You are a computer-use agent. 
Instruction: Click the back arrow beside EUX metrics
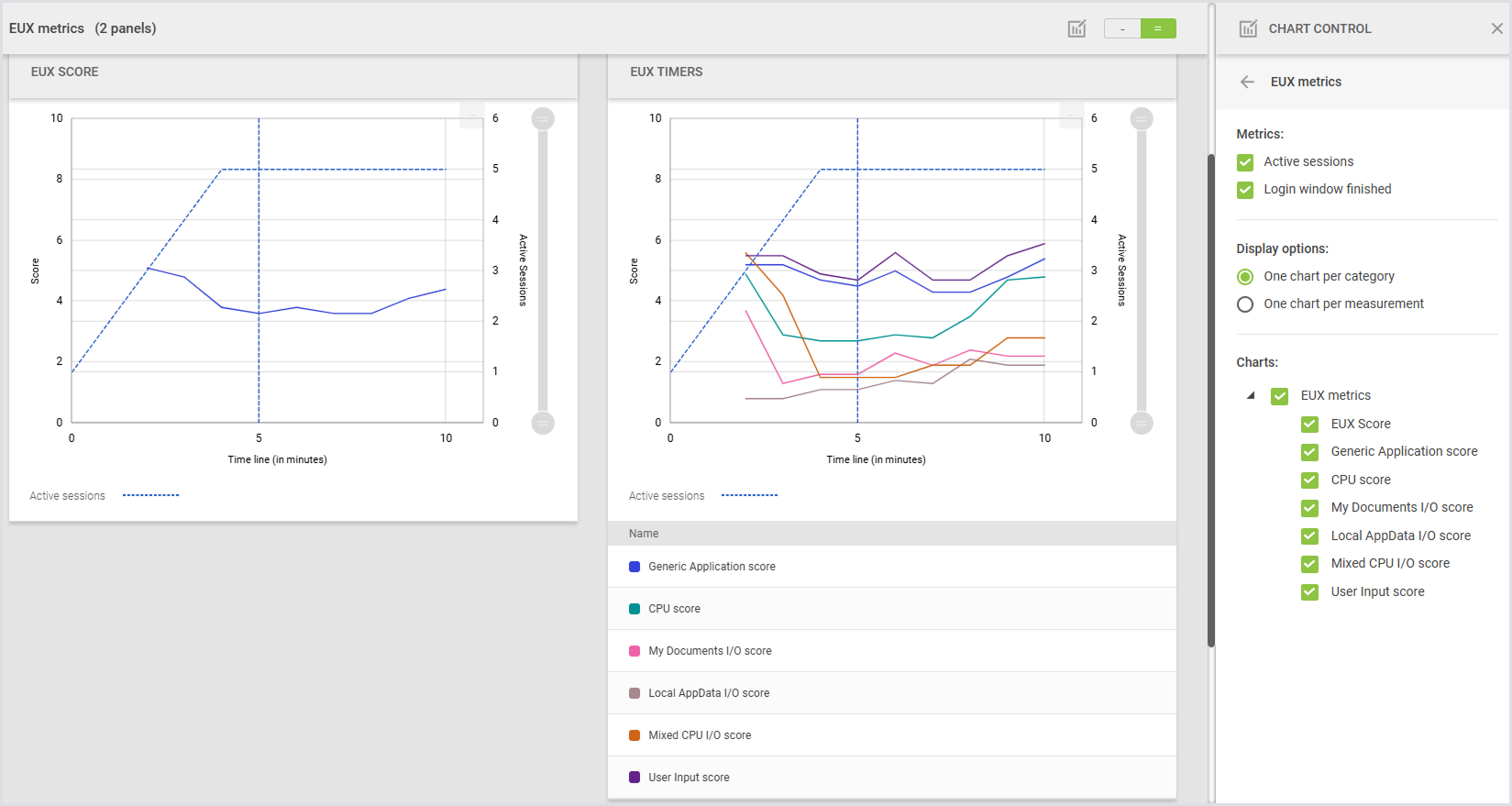(1247, 82)
